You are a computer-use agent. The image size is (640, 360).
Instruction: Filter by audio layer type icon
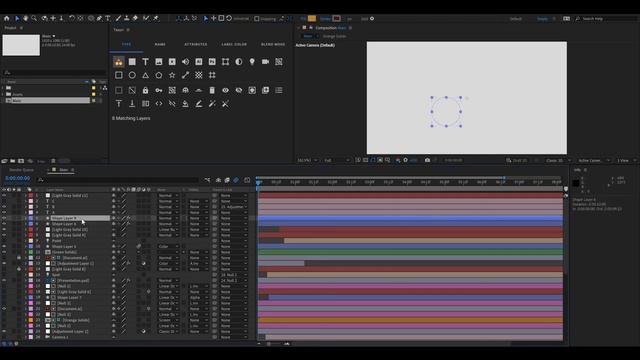click(x=185, y=62)
